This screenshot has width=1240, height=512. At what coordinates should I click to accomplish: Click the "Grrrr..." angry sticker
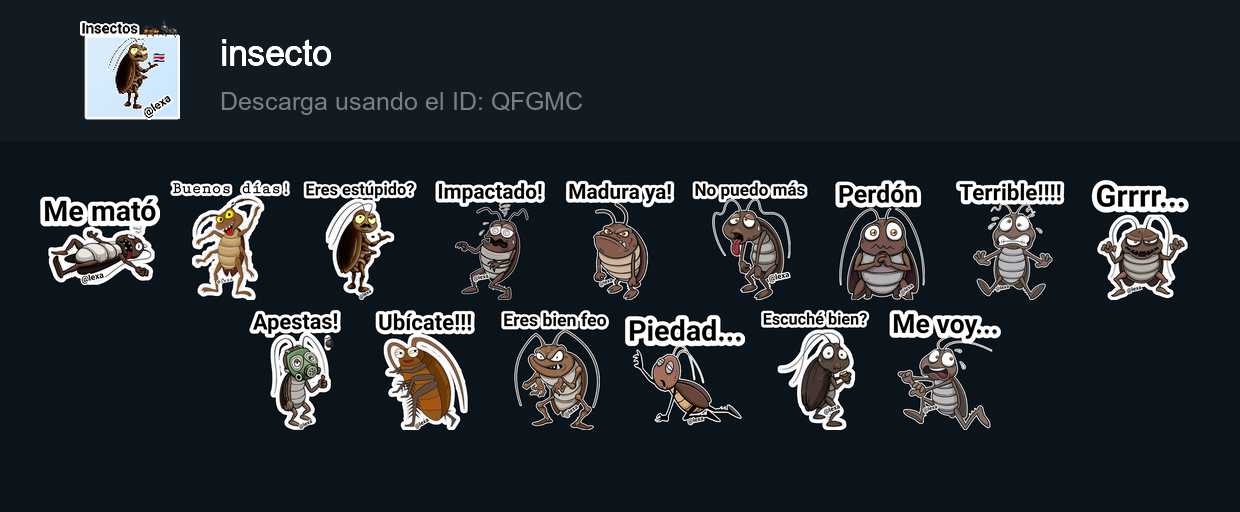[x=1140, y=240]
